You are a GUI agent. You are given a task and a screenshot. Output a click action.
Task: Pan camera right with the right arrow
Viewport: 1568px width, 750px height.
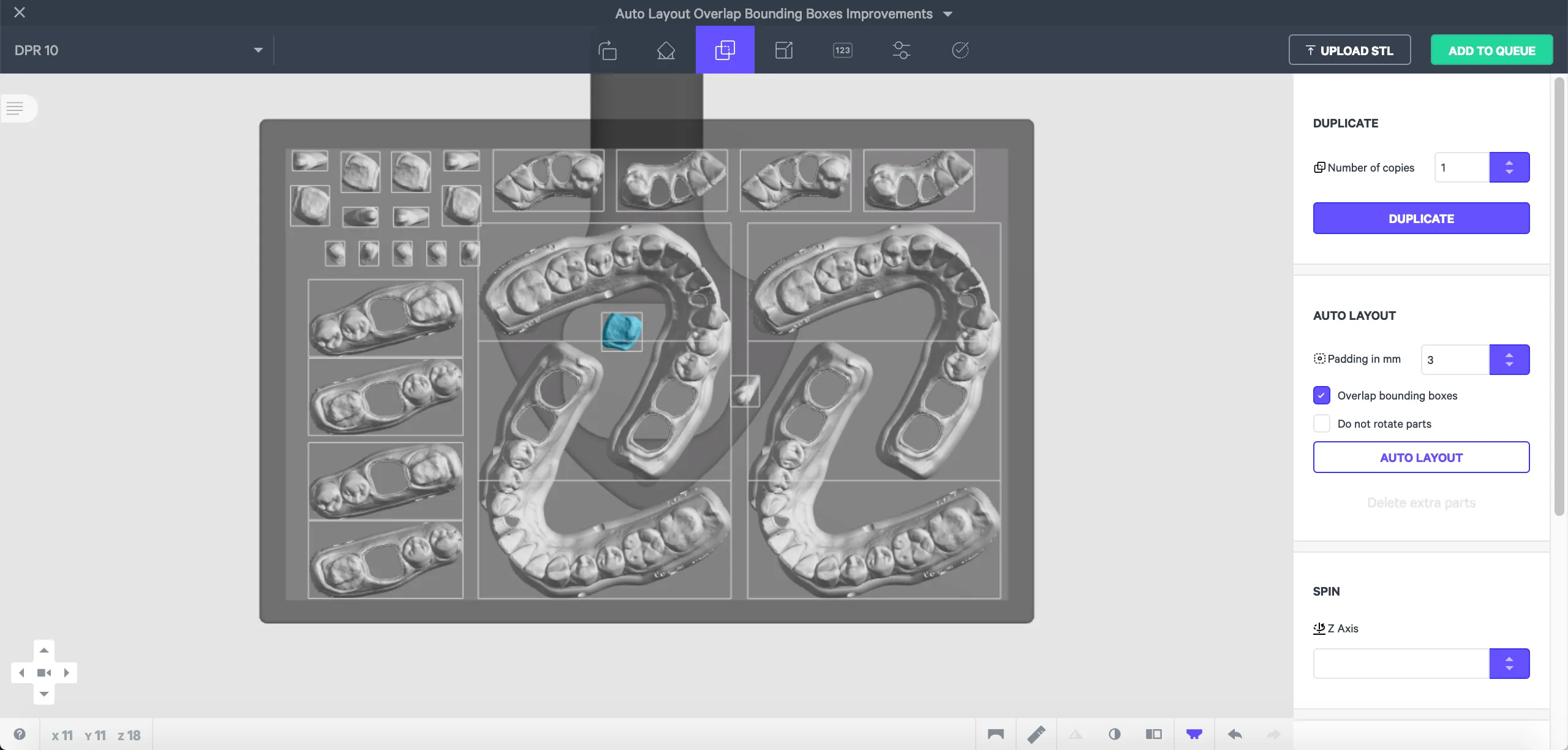coord(66,673)
